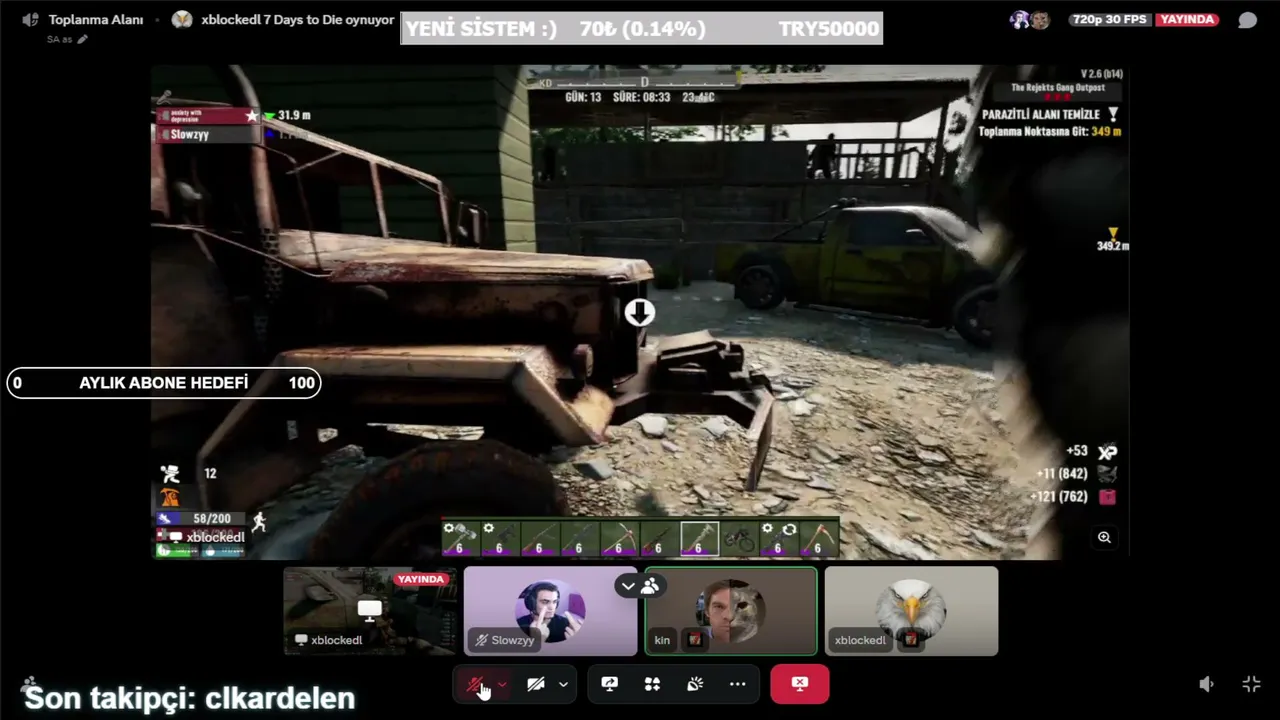Click the 720p 30 FPS quality badge
Image resolution: width=1280 pixels, height=720 pixels.
(1110, 20)
